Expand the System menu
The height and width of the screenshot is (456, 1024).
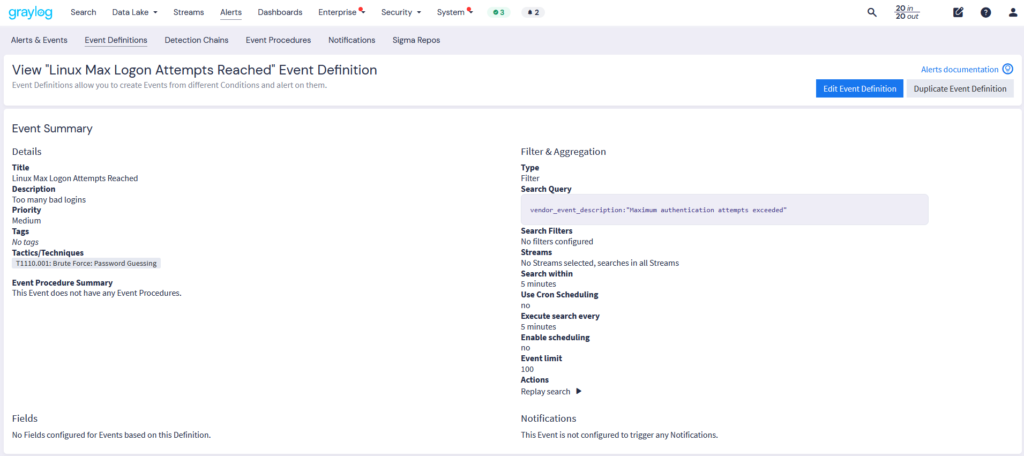[455, 12]
